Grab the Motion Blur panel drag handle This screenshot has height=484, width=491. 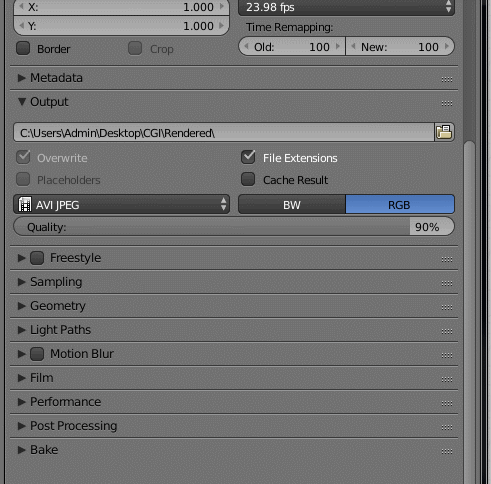(447, 355)
